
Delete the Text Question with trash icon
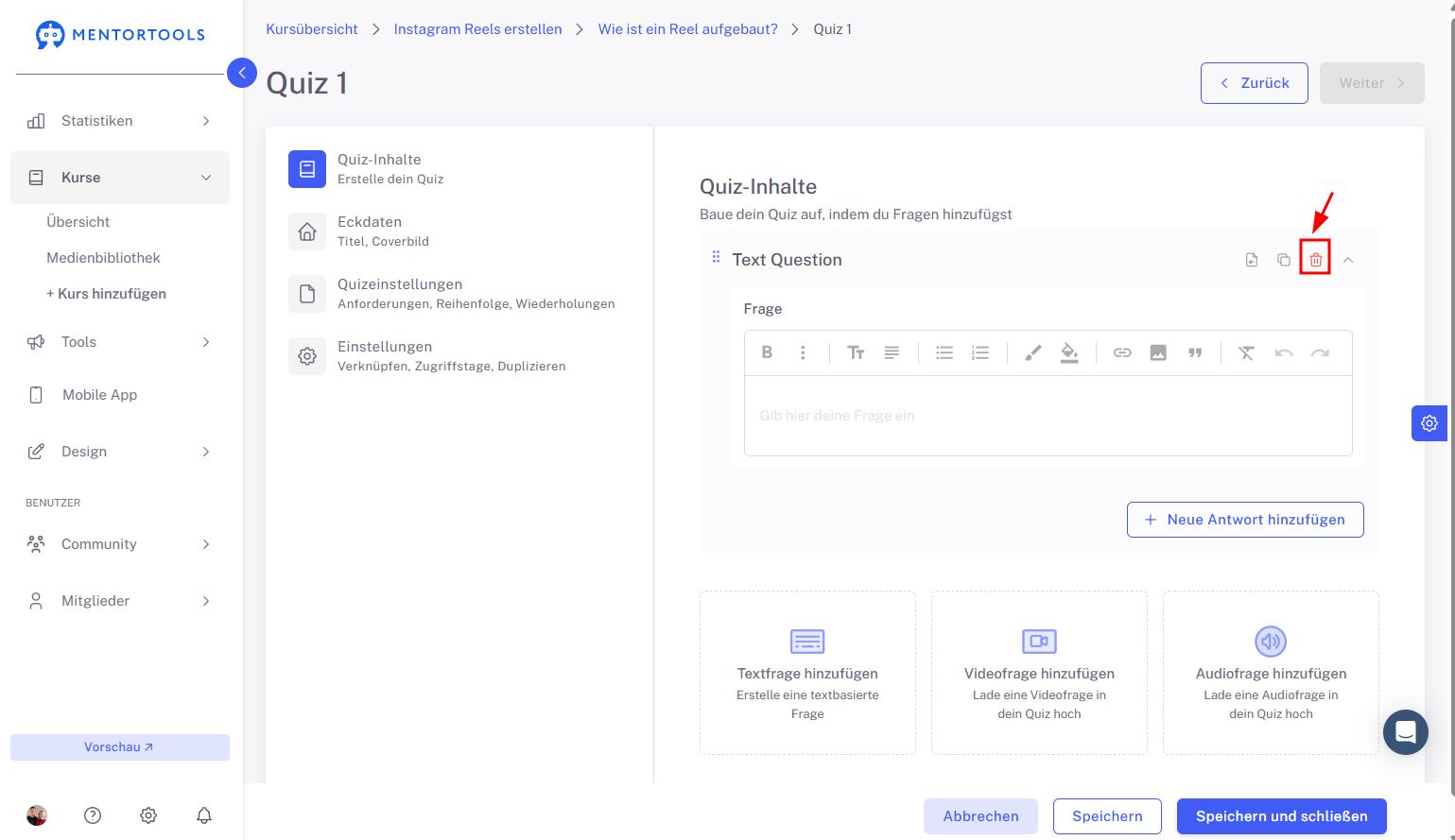(x=1315, y=259)
